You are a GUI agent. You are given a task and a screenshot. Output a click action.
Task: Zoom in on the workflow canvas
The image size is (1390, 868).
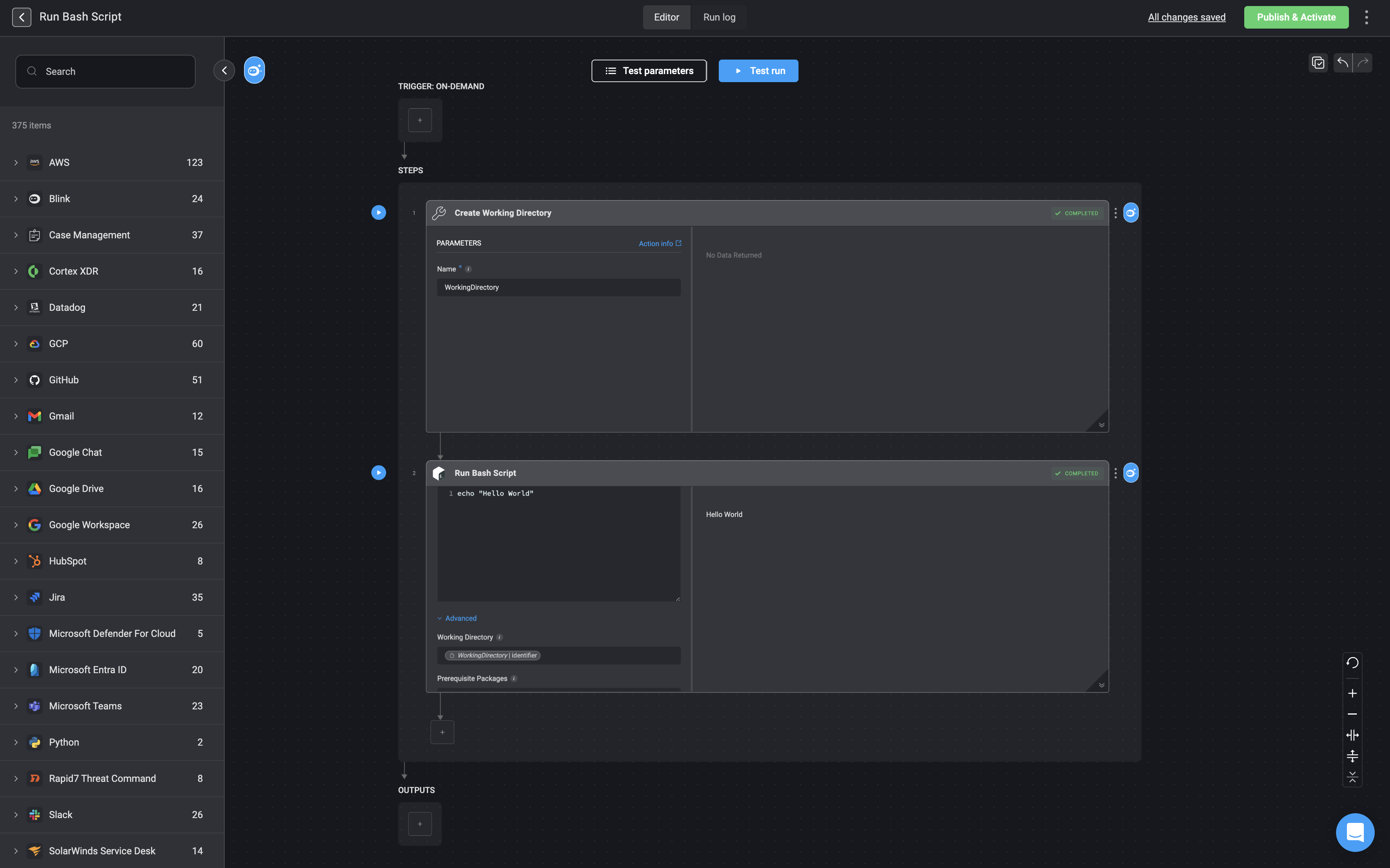[1352, 694]
